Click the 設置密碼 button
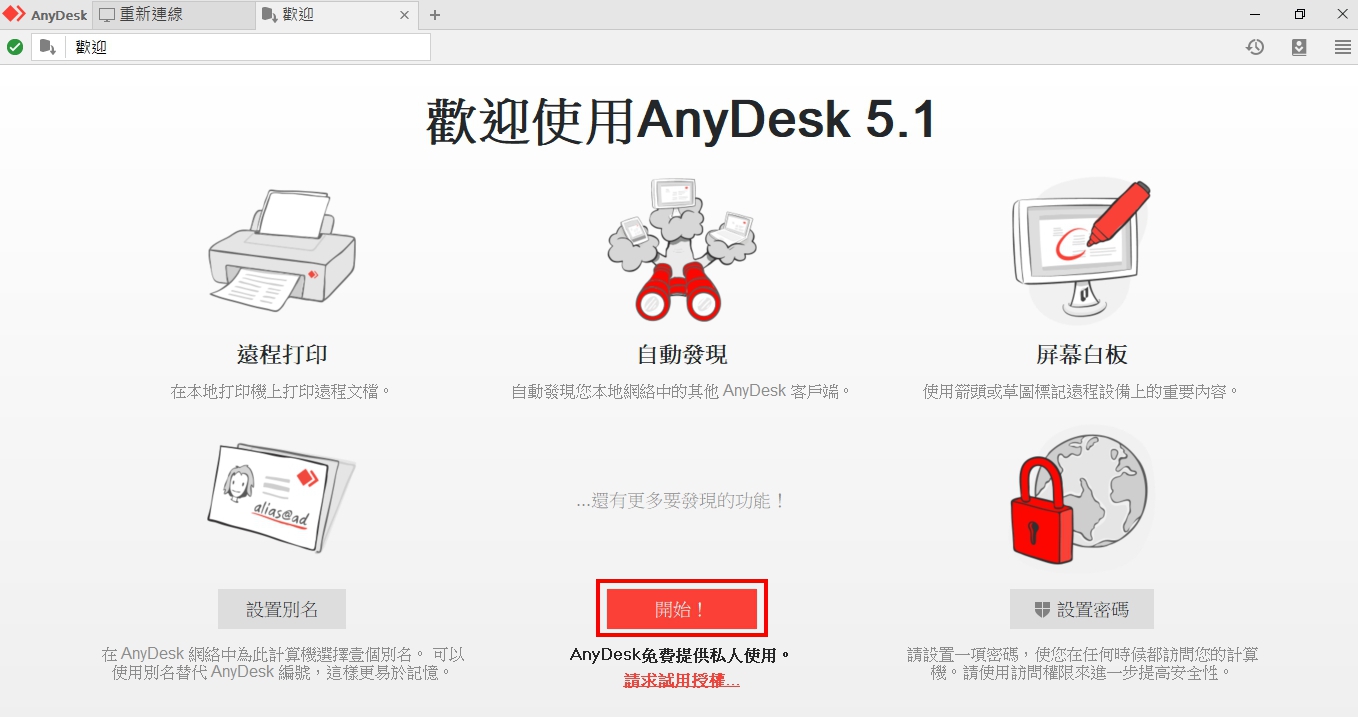This screenshot has height=717, width=1358. [1081, 609]
